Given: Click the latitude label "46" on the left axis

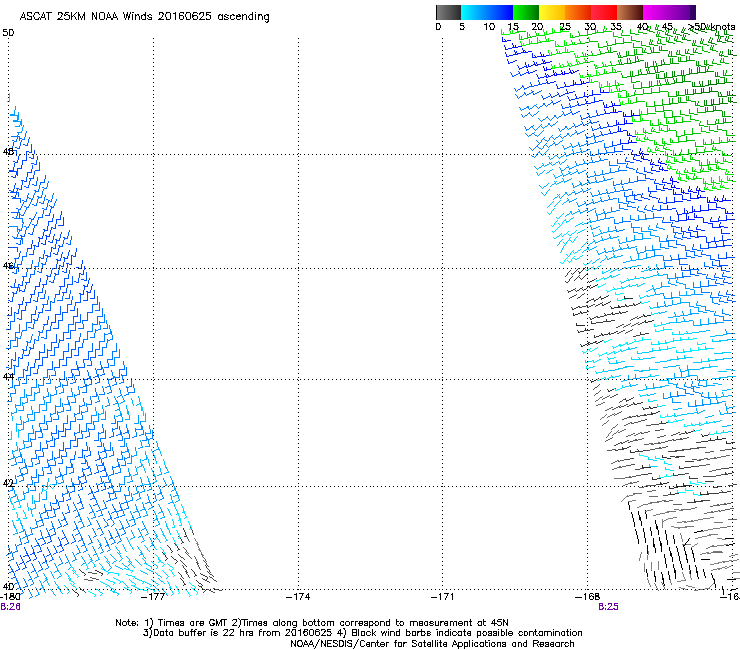Looking at the screenshot, I should tap(8, 266).
